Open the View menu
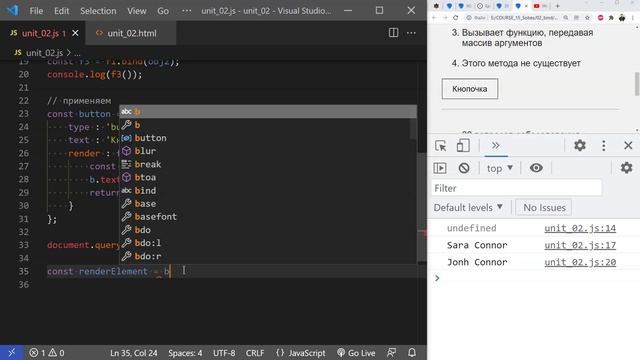This screenshot has width=640, height=360. tap(136, 11)
